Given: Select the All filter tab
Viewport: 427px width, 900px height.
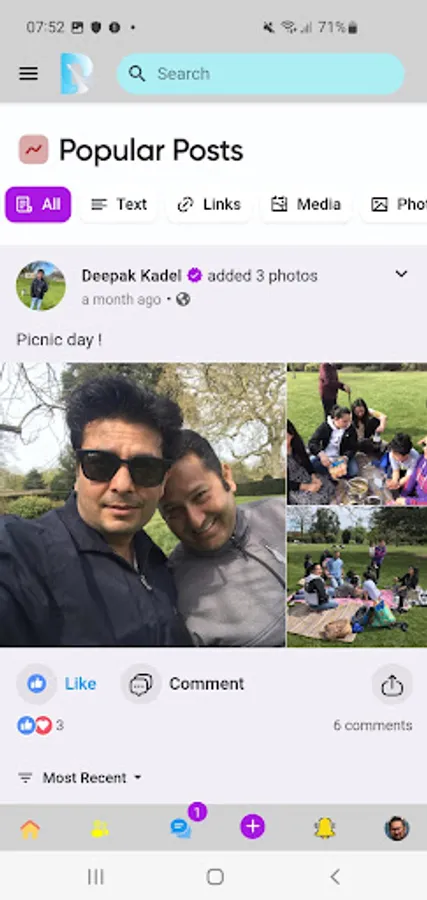Looking at the screenshot, I should pyautogui.click(x=38, y=204).
